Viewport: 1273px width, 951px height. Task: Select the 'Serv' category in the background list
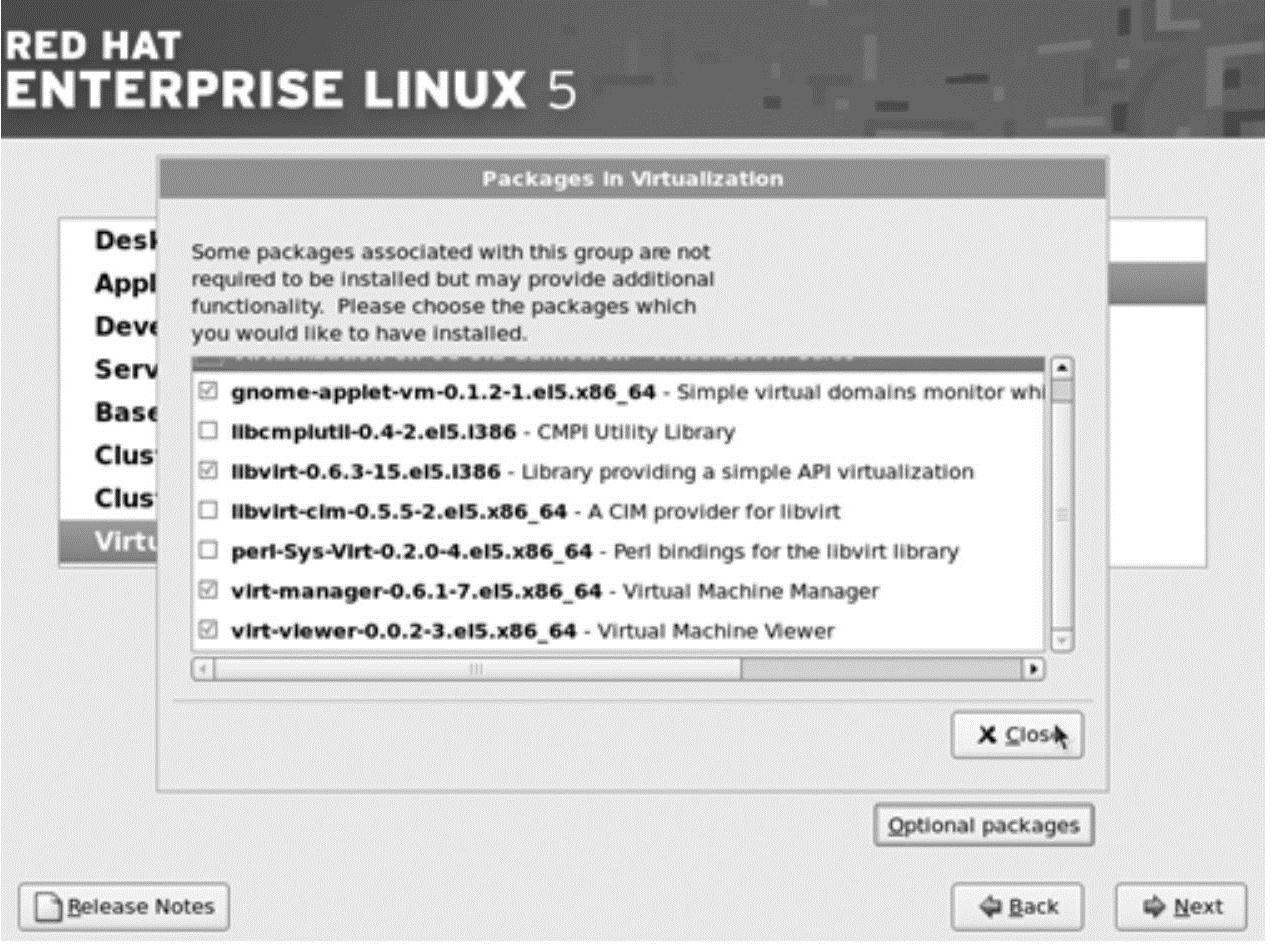coord(126,369)
